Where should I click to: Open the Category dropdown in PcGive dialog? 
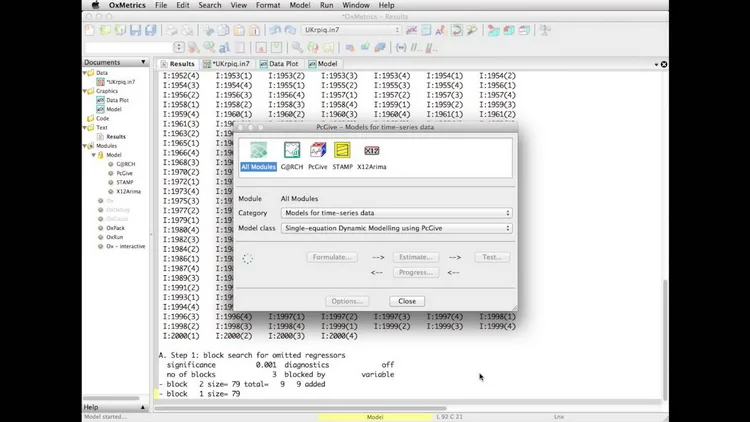click(x=397, y=213)
